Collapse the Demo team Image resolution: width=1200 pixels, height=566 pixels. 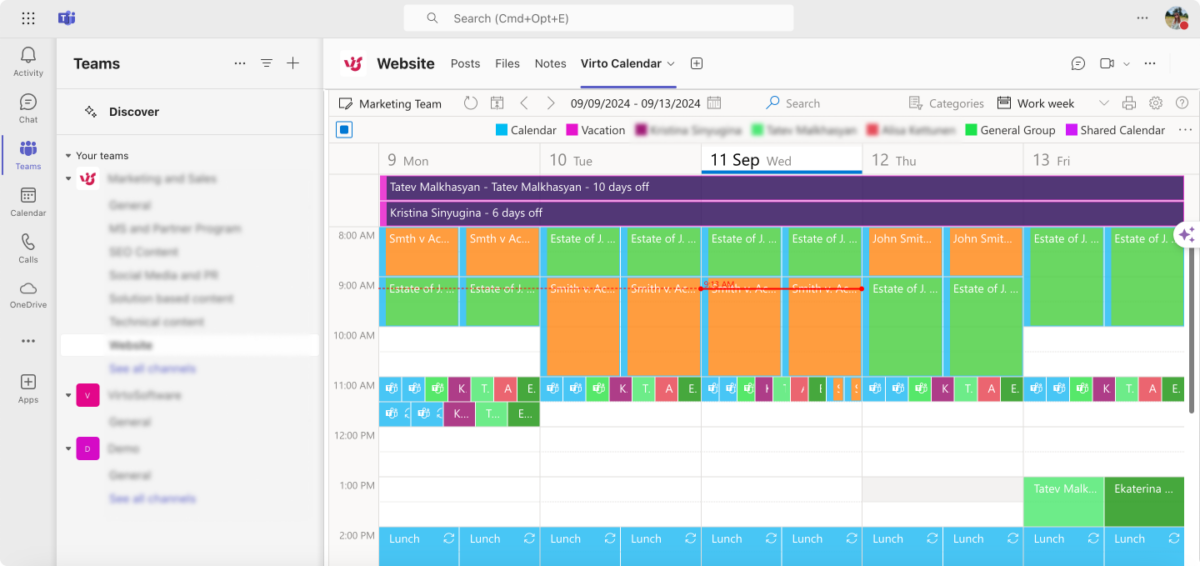68,449
